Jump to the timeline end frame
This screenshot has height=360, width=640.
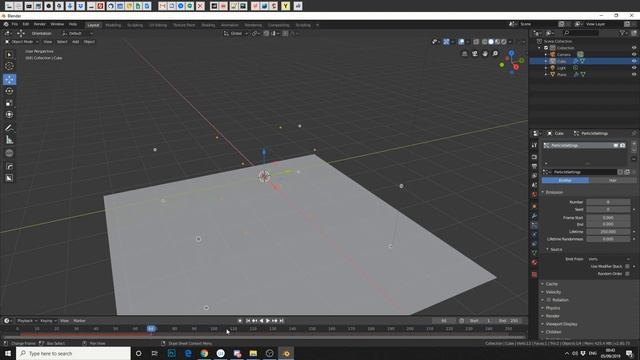tap(281, 321)
